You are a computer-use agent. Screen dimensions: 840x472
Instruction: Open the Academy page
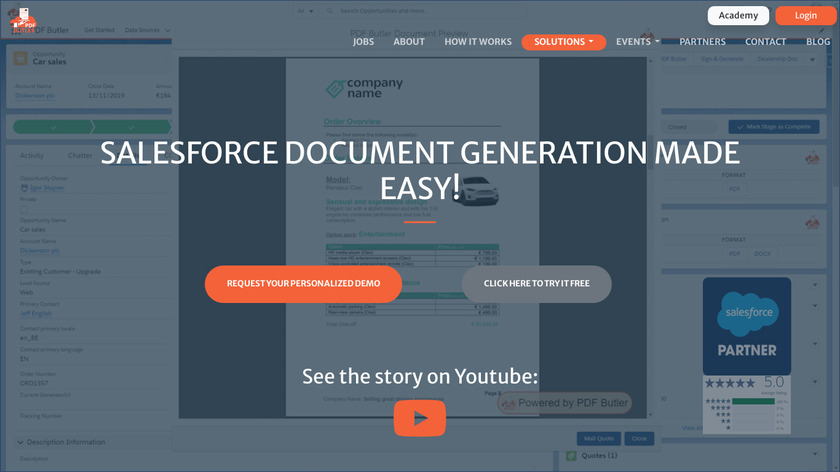(738, 16)
